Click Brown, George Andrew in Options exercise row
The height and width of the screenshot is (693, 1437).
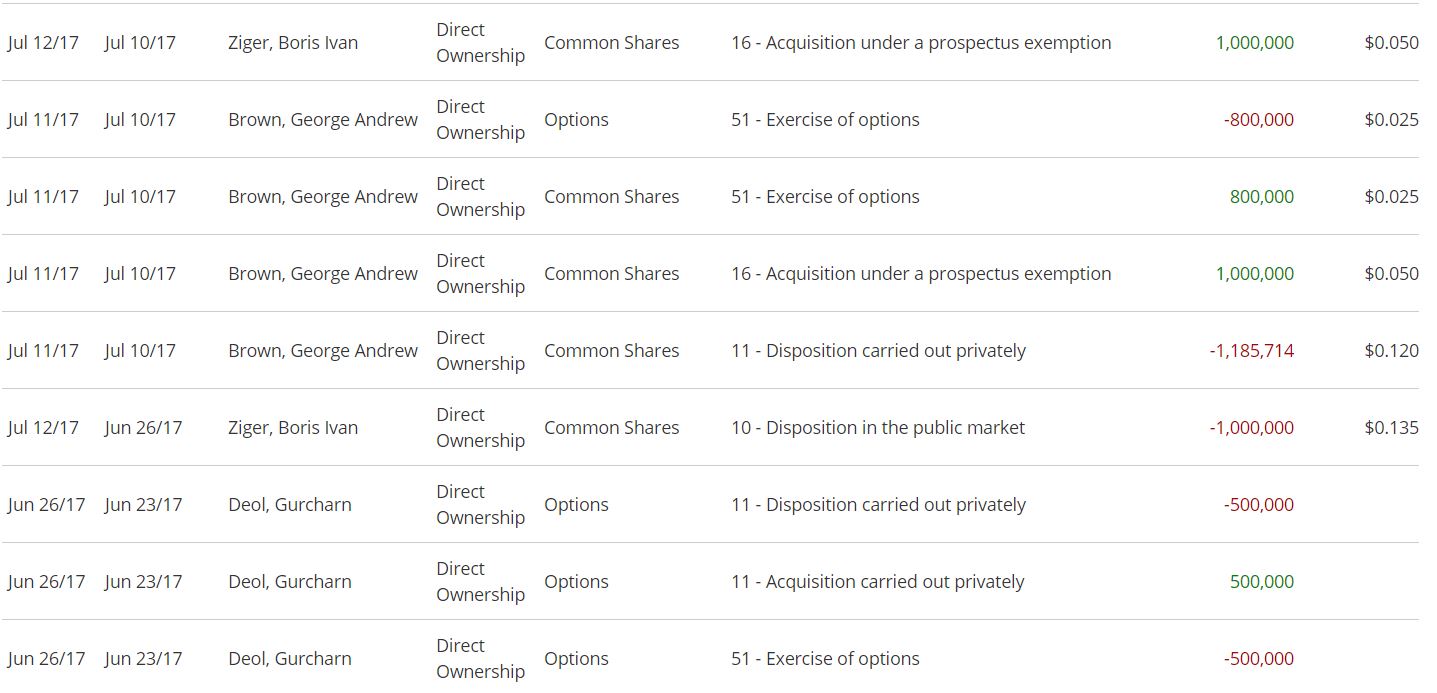pos(323,120)
